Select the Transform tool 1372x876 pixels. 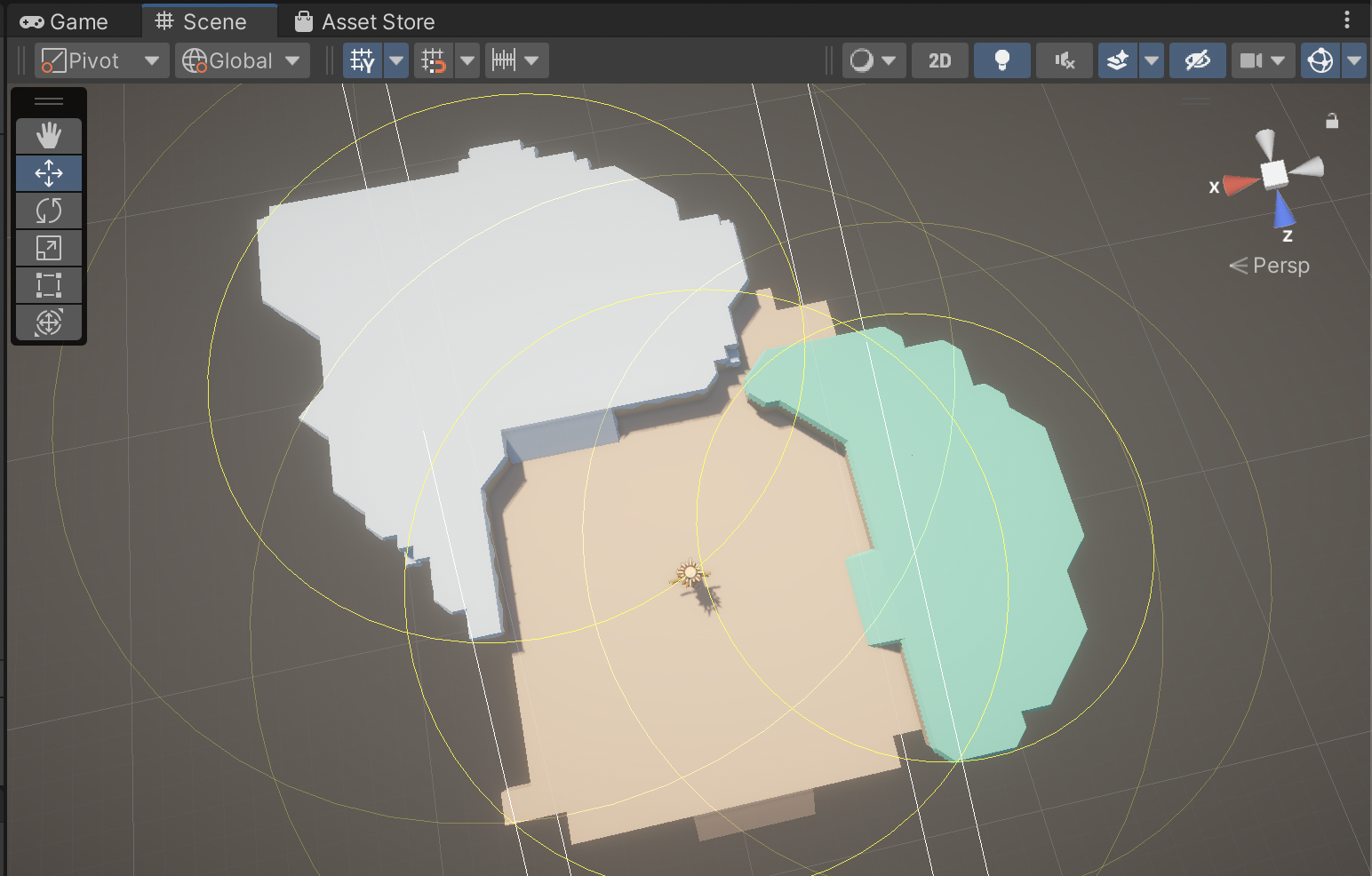49,323
